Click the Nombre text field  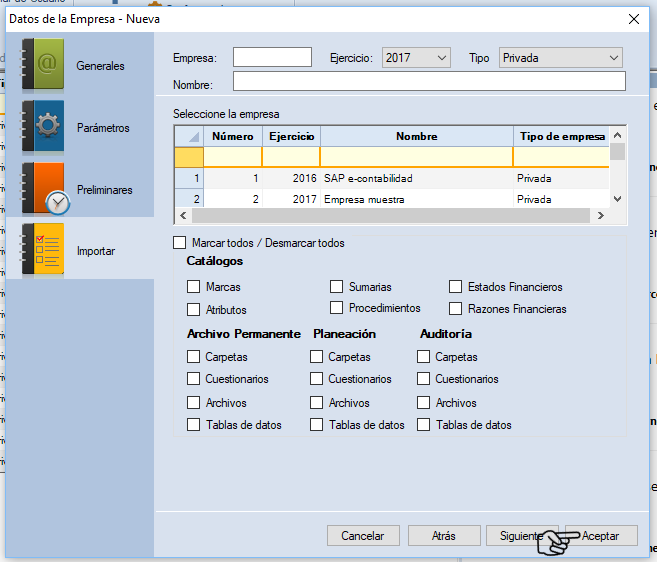coord(429,82)
